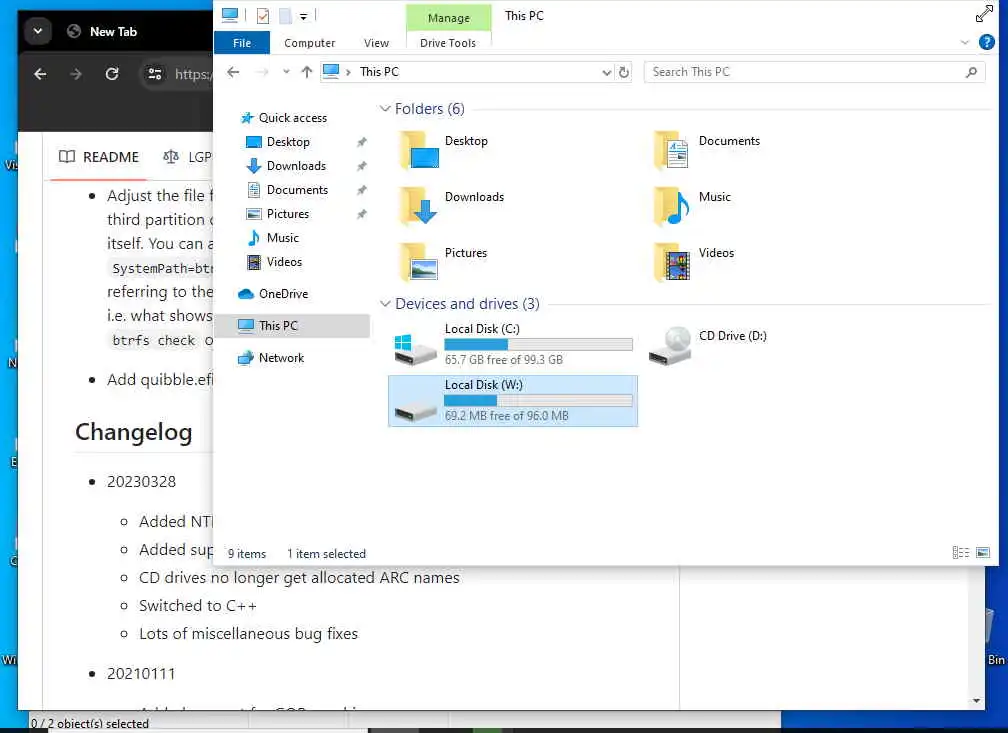Open the Customize Quick Access Toolbar dropdown

pos(303,16)
